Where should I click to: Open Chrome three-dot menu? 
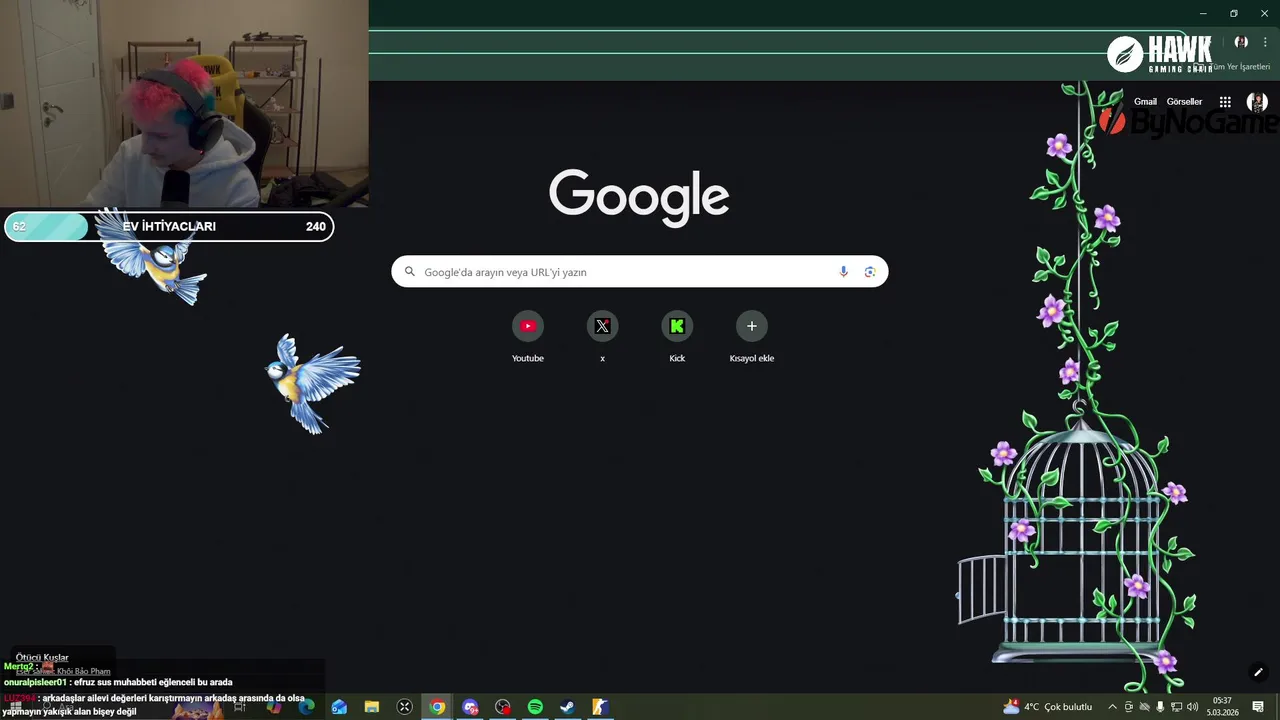pyautogui.click(x=1265, y=42)
